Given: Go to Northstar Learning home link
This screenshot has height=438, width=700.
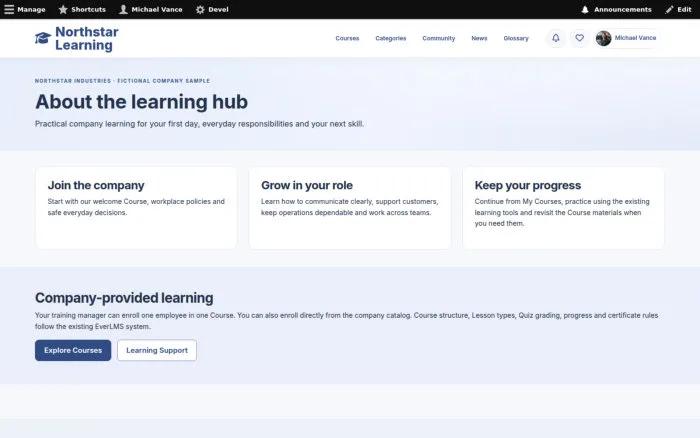Looking at the screenshot, I should click(x=87, y=38).
